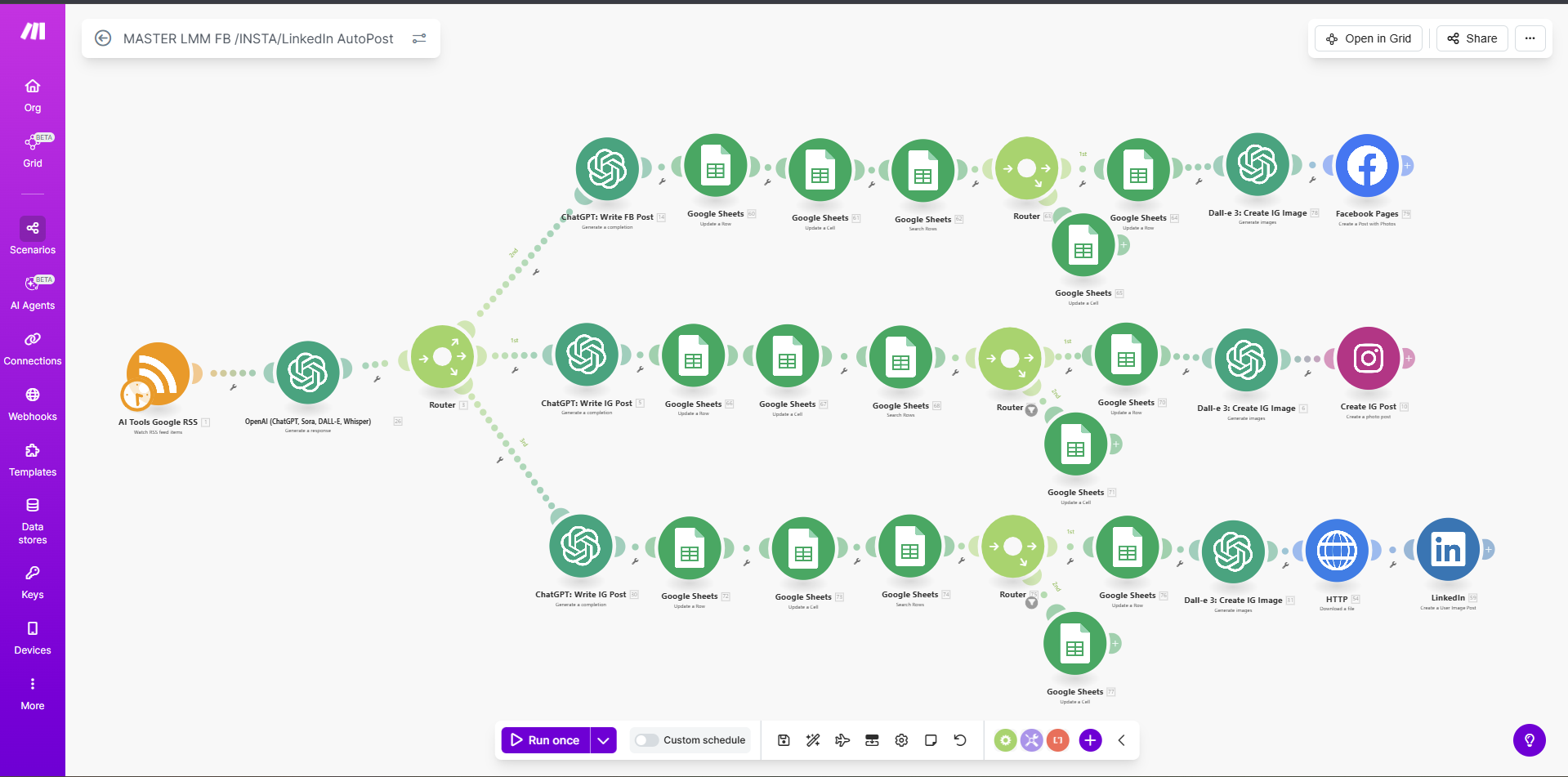
Task: Click the Open in Grid button
Action: (x=1369, y=38)
